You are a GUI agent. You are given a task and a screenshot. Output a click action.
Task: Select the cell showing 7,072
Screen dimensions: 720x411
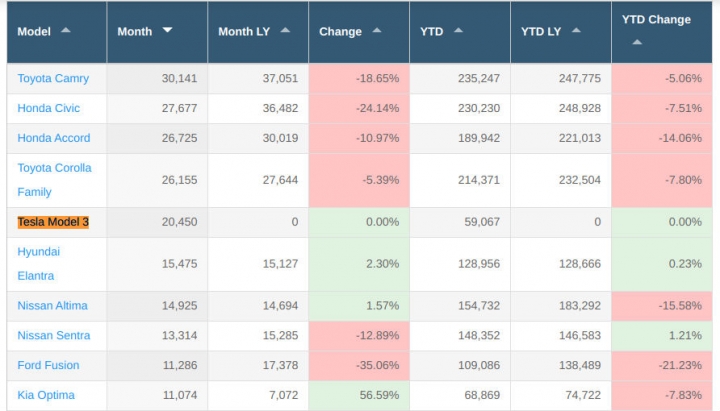pyautogui.click(x=258, y=395)
